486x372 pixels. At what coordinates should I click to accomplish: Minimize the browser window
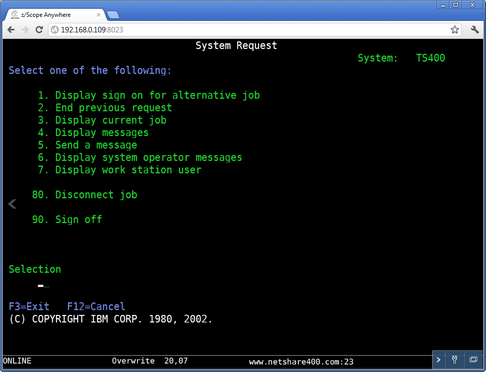443,5
